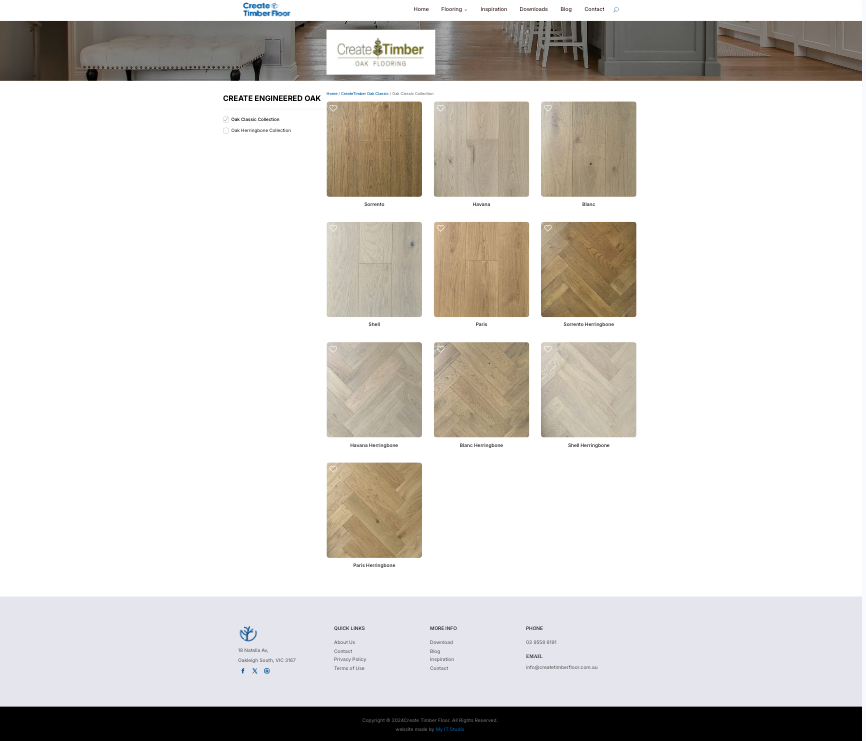The width and height of the screenshot is (866, 741).
Task: Click the info@createtimberfloor.com.au email link
Action: point(562,667)
